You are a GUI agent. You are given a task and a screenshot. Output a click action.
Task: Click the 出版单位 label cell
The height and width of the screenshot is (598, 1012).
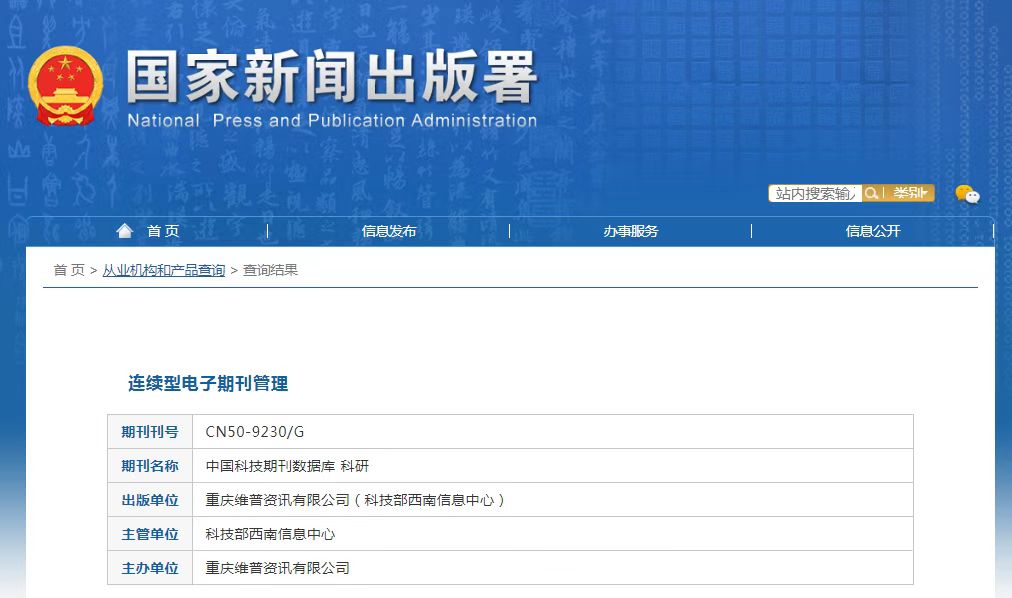[150, 500]
